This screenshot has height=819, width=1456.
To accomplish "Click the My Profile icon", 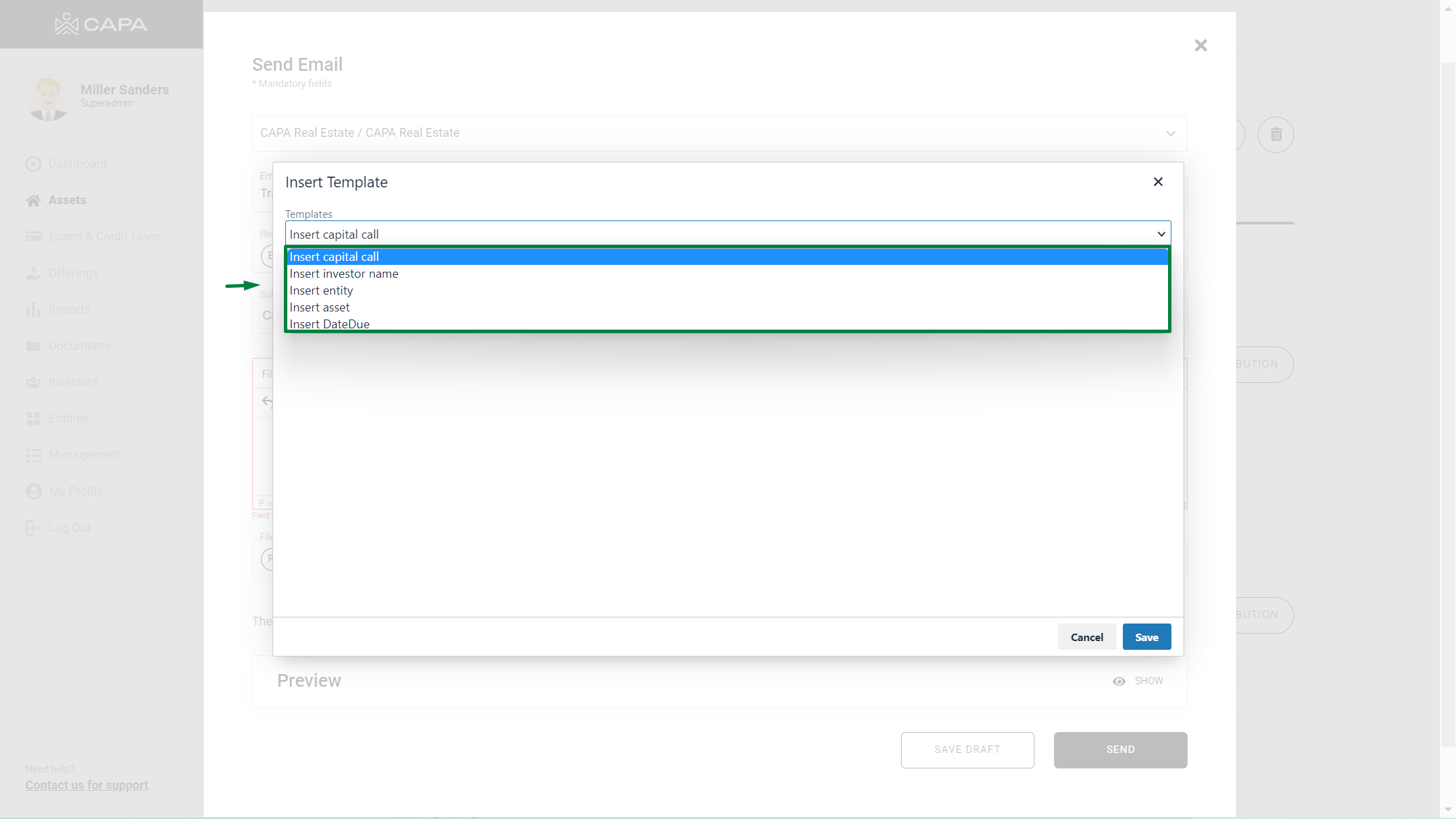I will tap(33, 491).
